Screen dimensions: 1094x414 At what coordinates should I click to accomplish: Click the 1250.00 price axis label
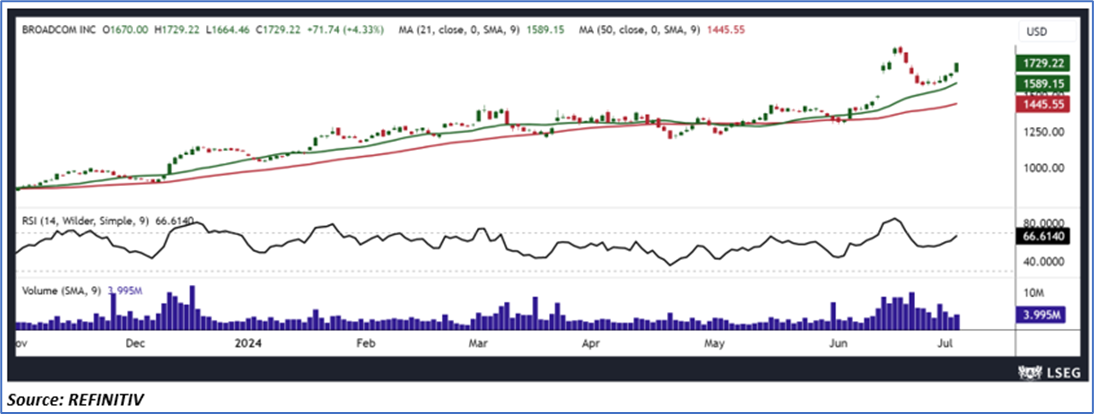[1044, 132]
